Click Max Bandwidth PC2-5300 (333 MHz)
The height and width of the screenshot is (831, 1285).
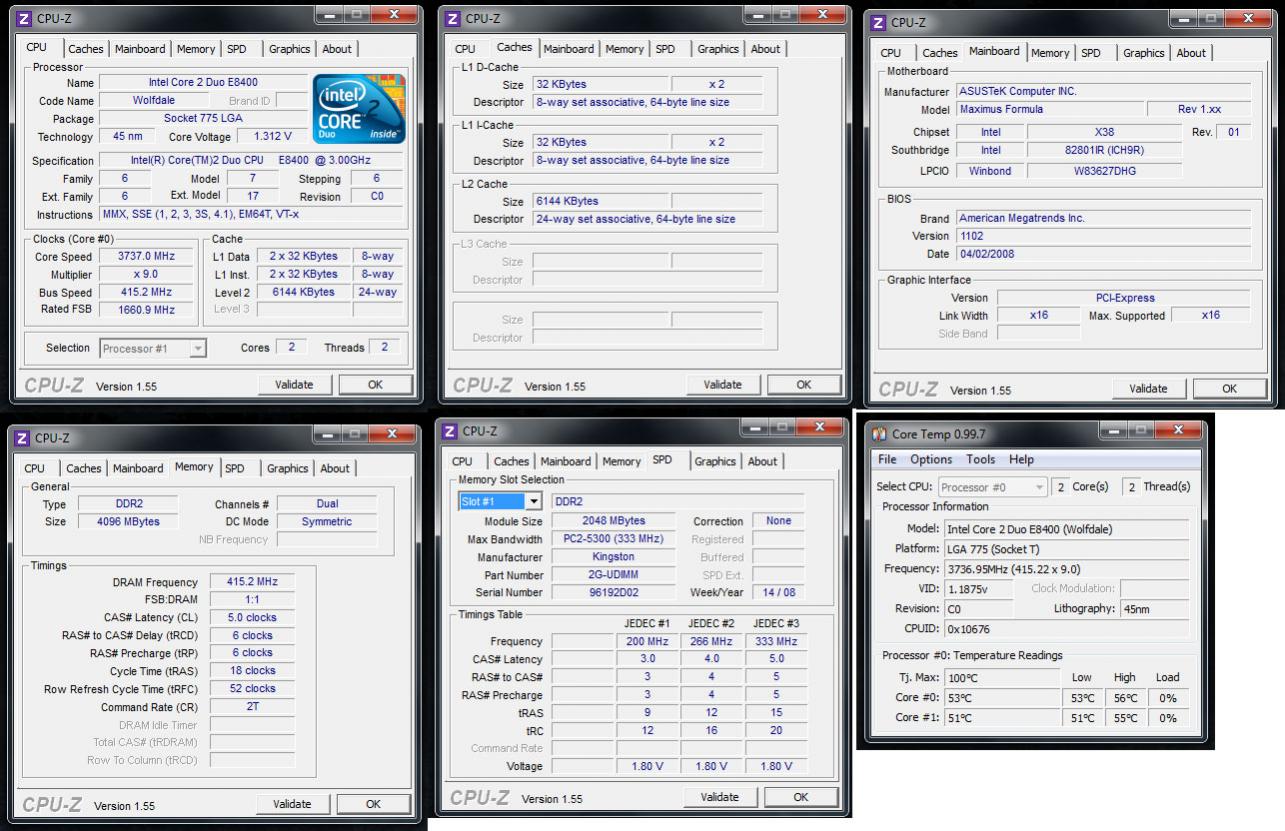(613, 540)
